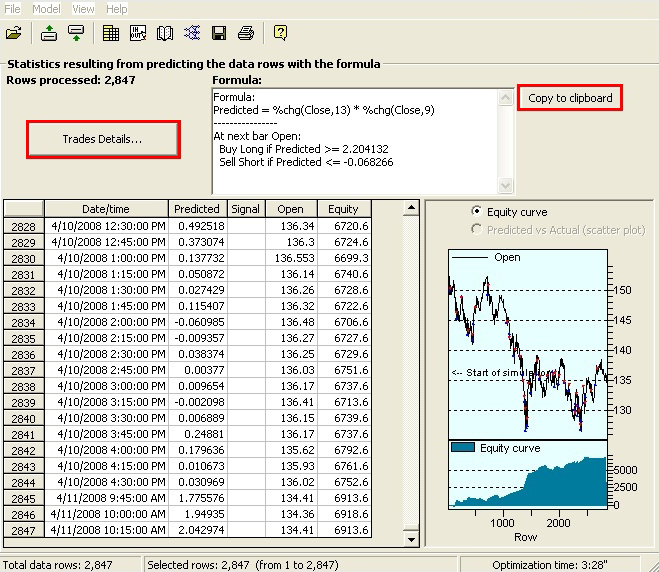Open the IN/OUT inputs selection icon

click(x=138, y=33)
